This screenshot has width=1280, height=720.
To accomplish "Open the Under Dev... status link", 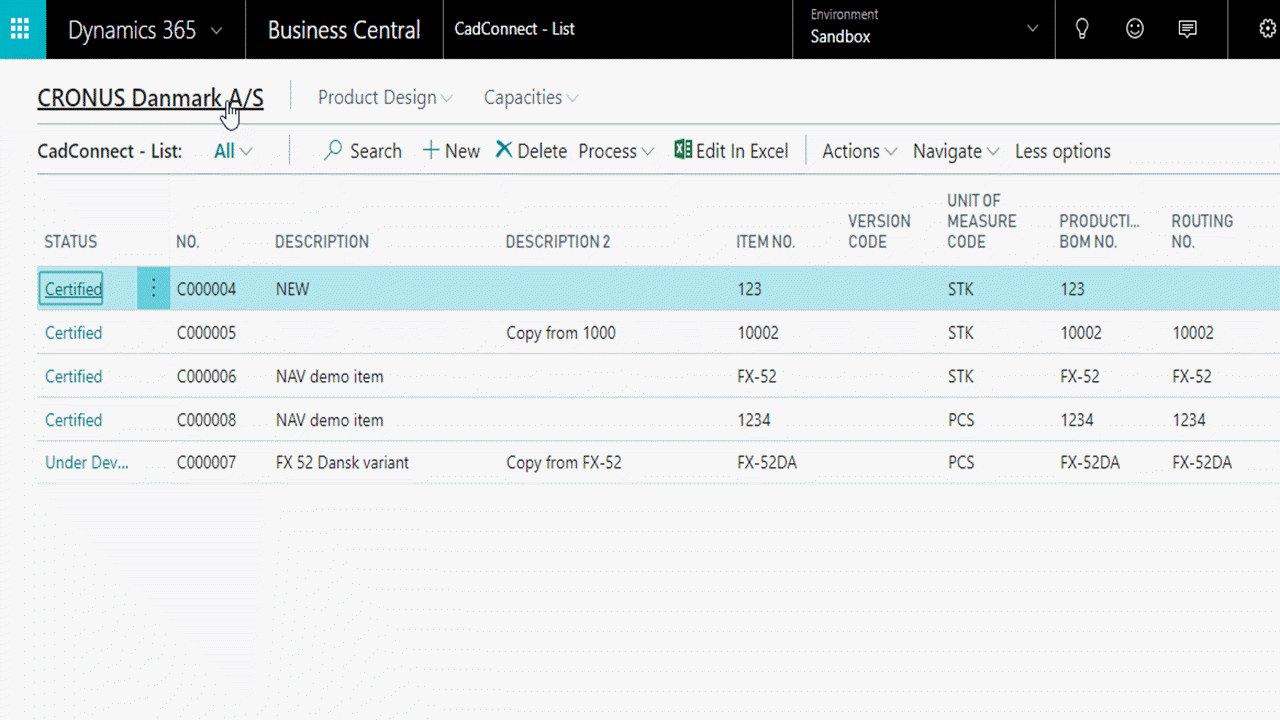I will (87, 463).
